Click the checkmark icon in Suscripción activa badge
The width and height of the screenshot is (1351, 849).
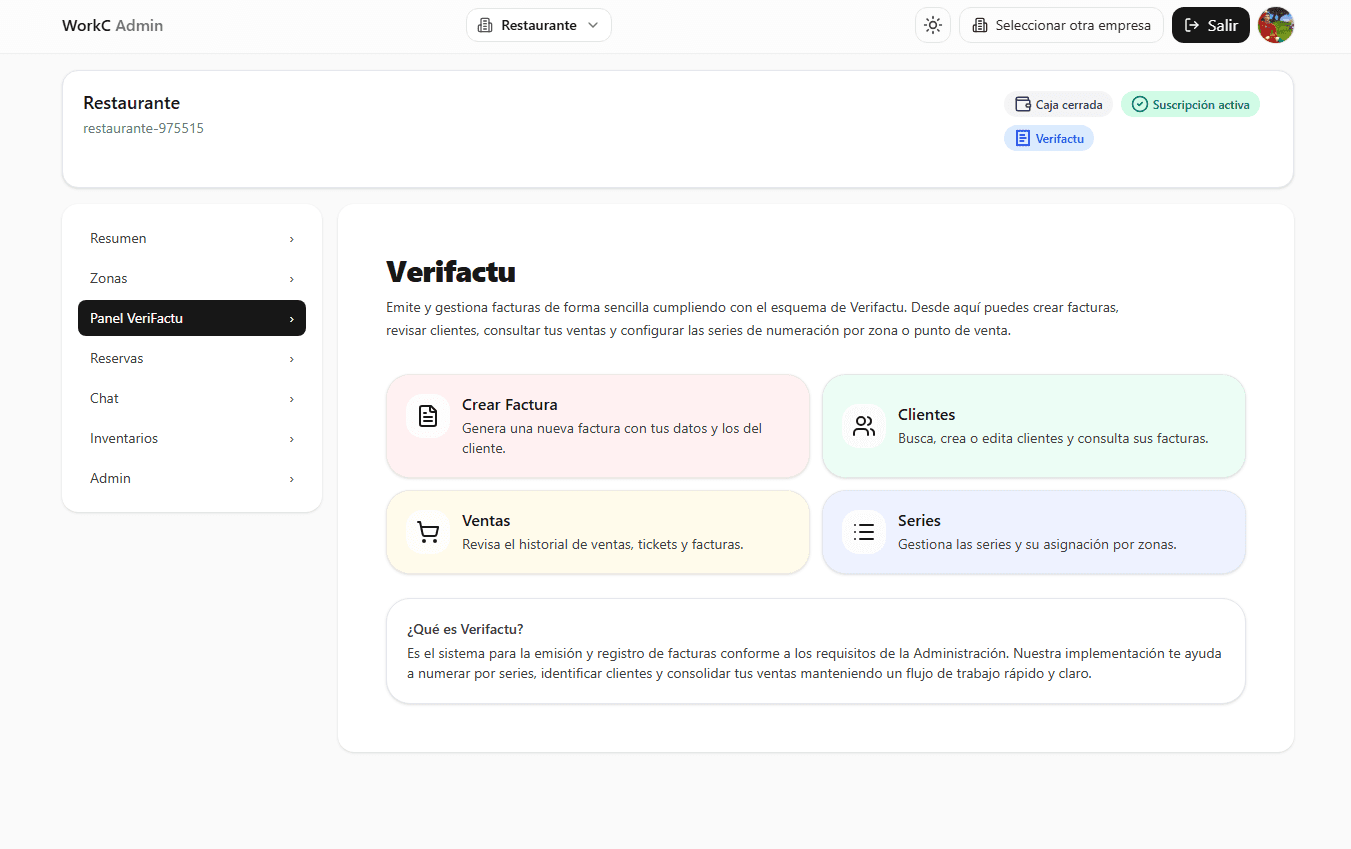(1139, 105)
